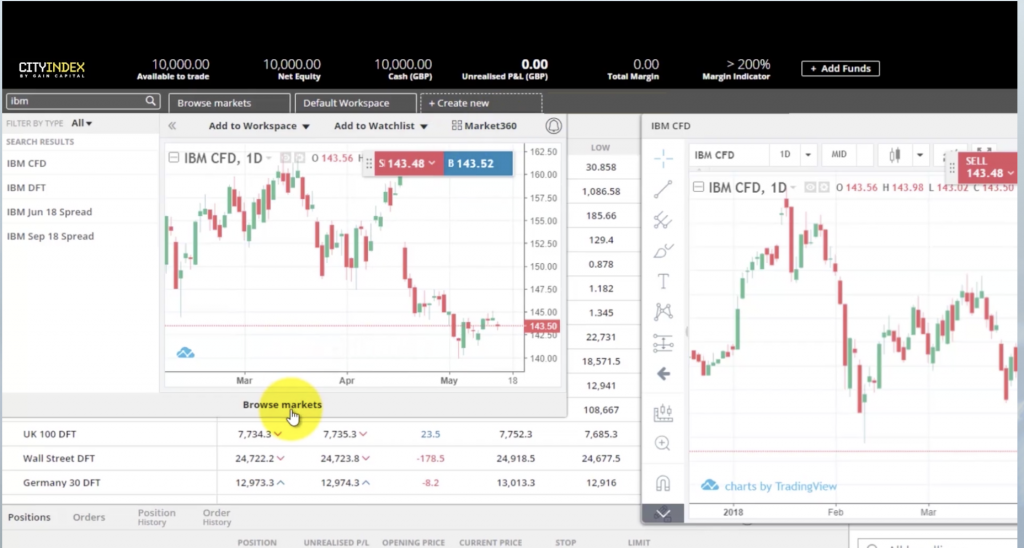Switch to Default Workspace tab
This screenshot has height=548, width=1024.
[x=355, y=103]
